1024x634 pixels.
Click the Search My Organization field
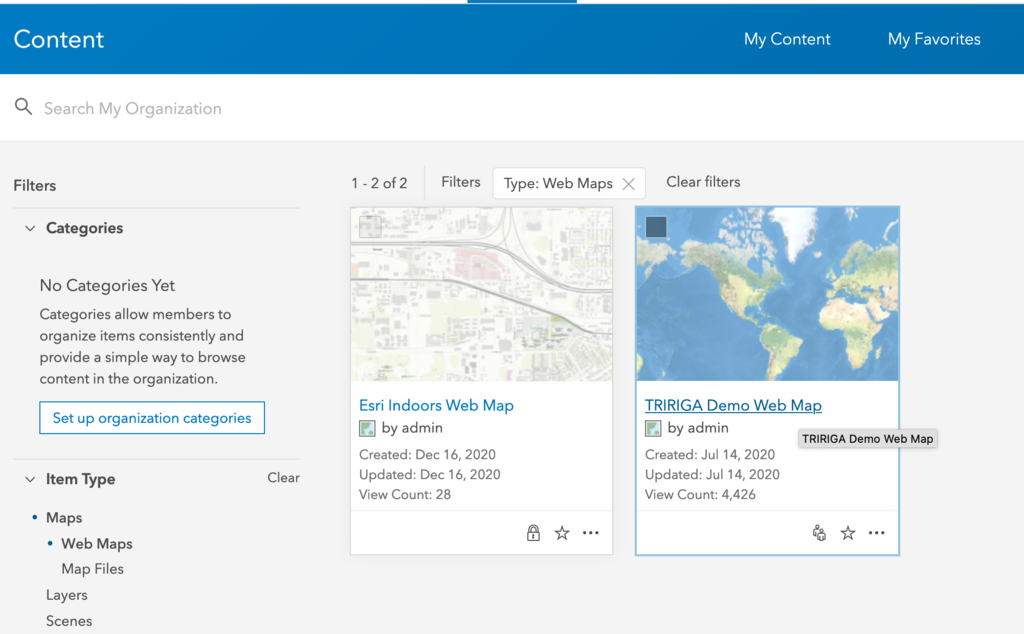(x=512, y=108)
